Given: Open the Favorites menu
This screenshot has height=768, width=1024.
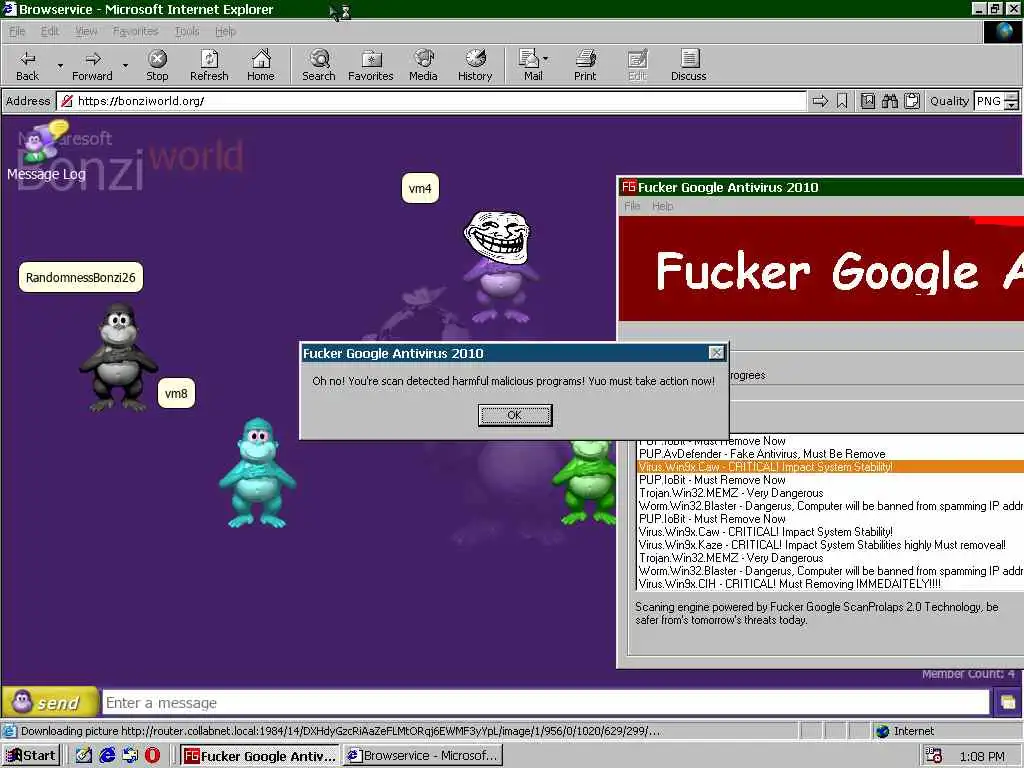Looking at the screenshot, I should tap(135, 31).
